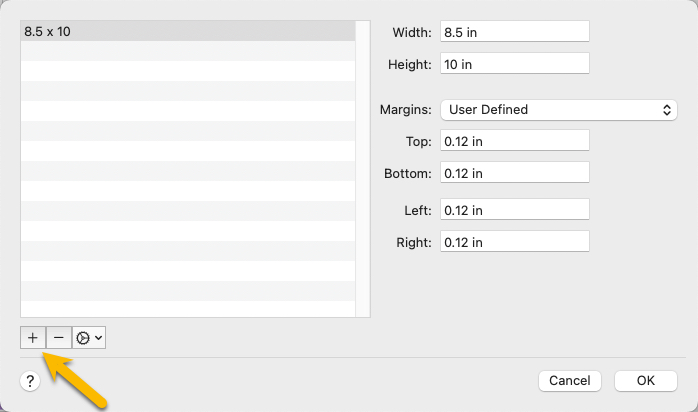
Task: Click the minus button to remove size
Action: [59, 338]
